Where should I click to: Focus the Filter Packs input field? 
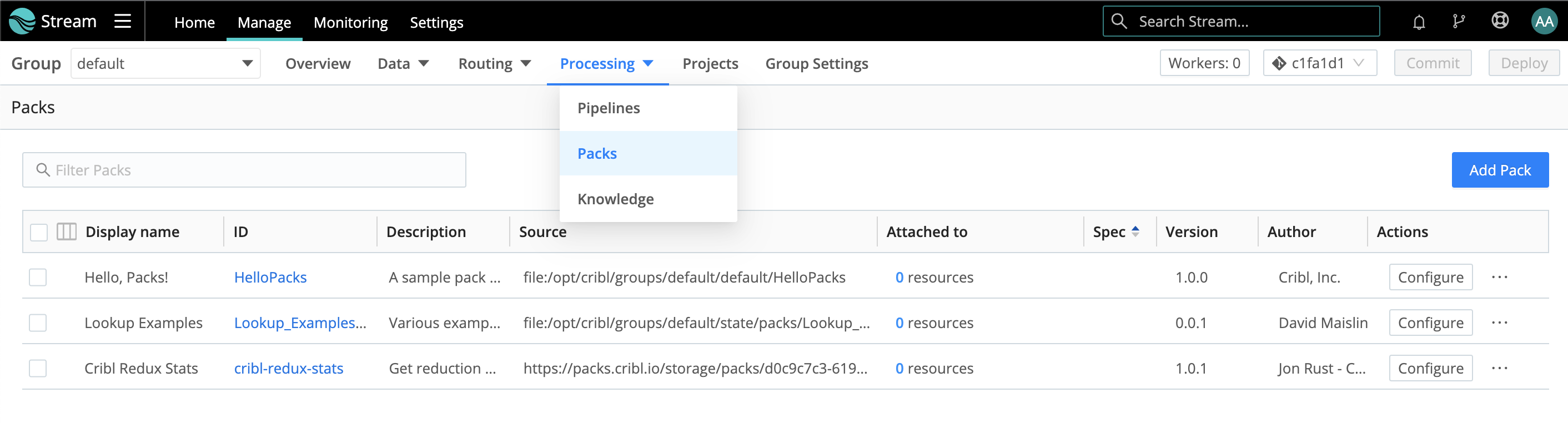point(244,170)
